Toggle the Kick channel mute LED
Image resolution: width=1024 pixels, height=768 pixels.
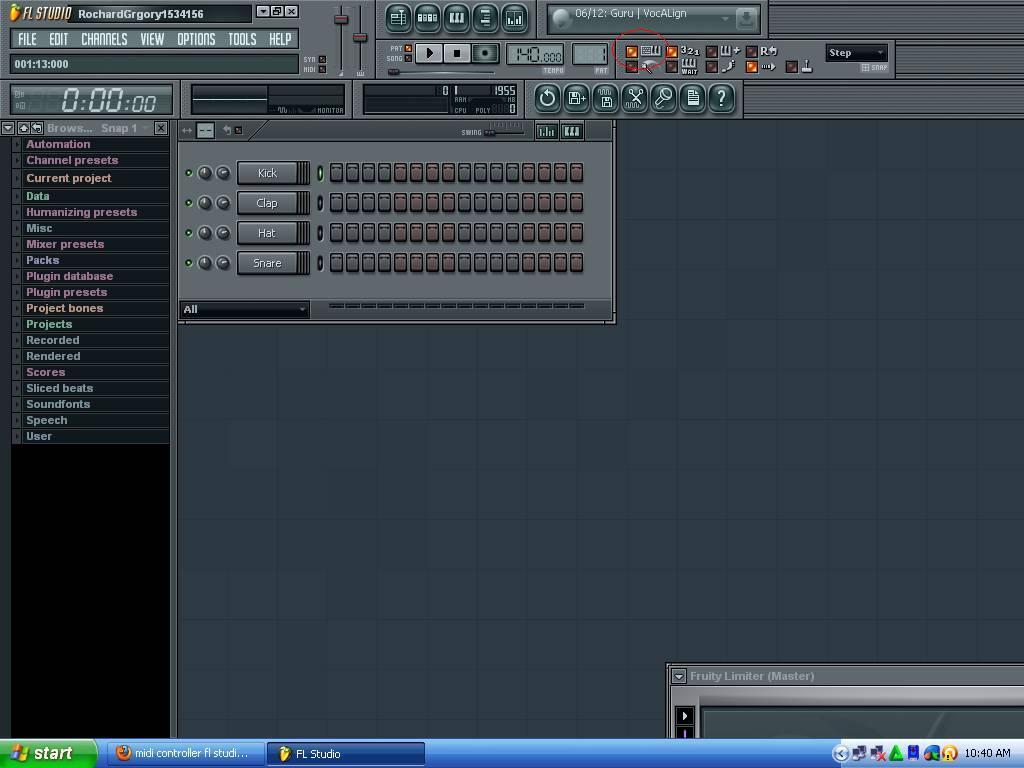click(x=188, y=173)
